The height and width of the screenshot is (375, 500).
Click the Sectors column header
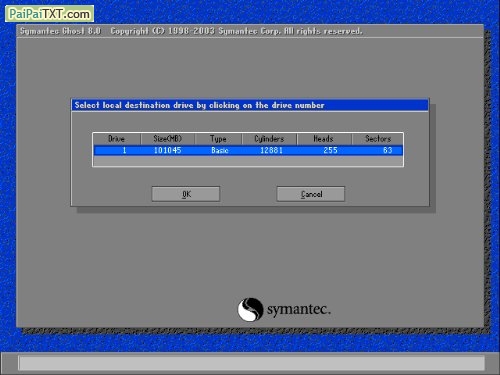pos(378,139)
